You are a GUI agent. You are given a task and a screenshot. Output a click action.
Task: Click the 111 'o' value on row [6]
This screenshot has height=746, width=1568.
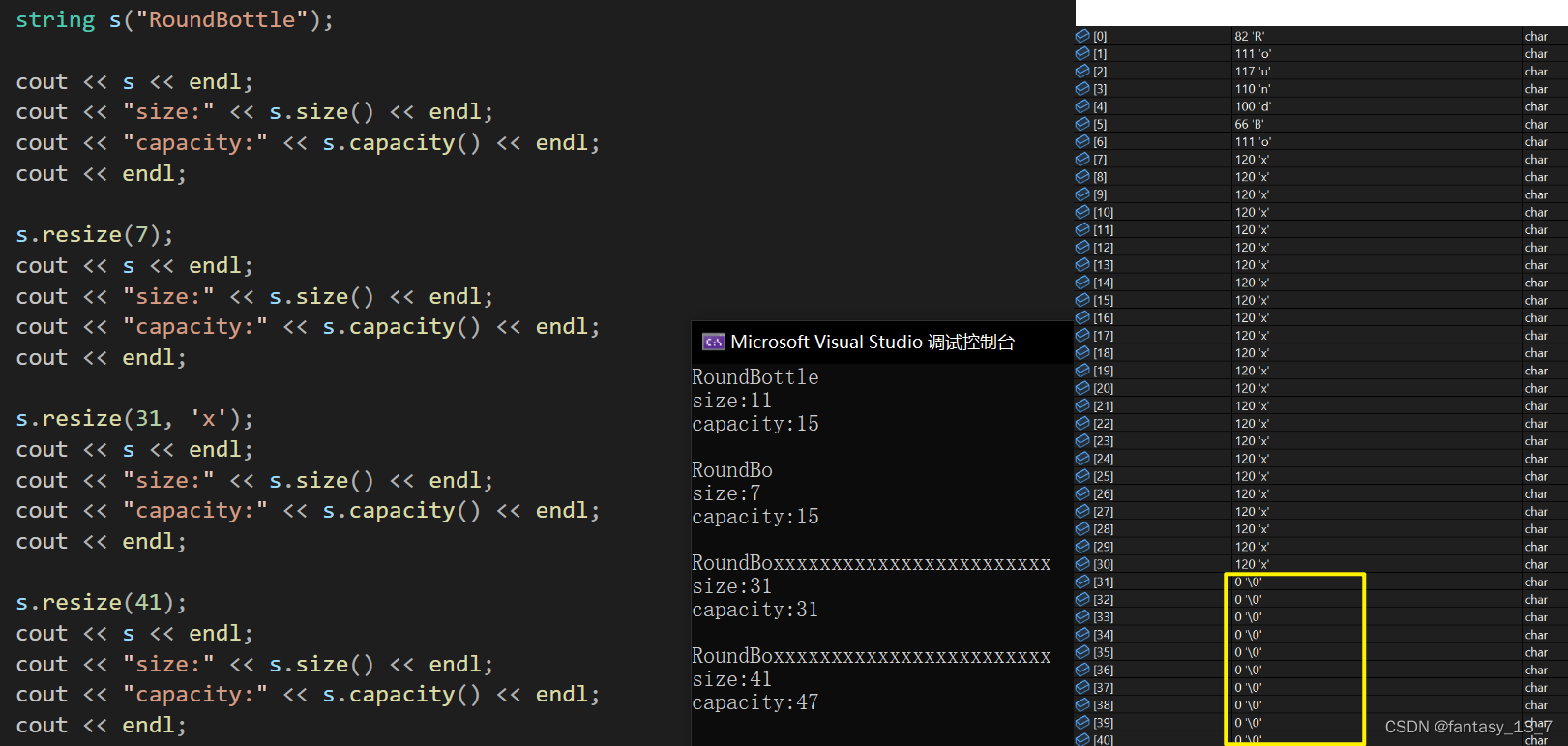click(x=1252, y=141)
